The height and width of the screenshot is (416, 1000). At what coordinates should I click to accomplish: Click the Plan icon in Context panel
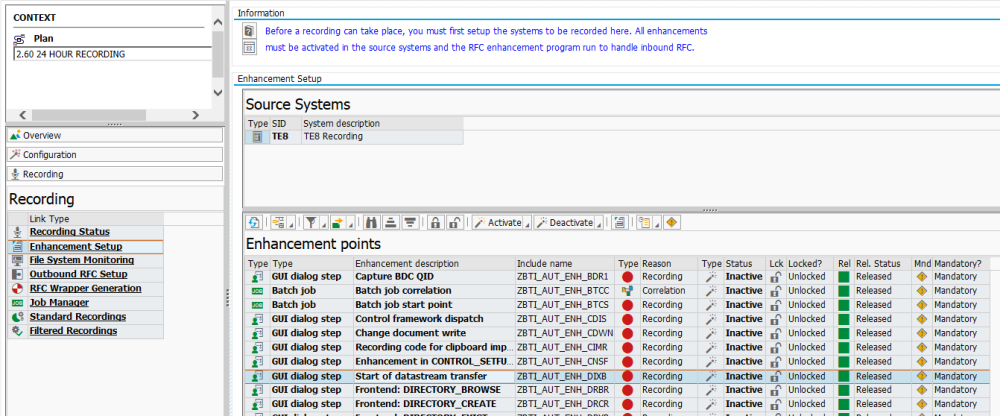coord(19,39)
